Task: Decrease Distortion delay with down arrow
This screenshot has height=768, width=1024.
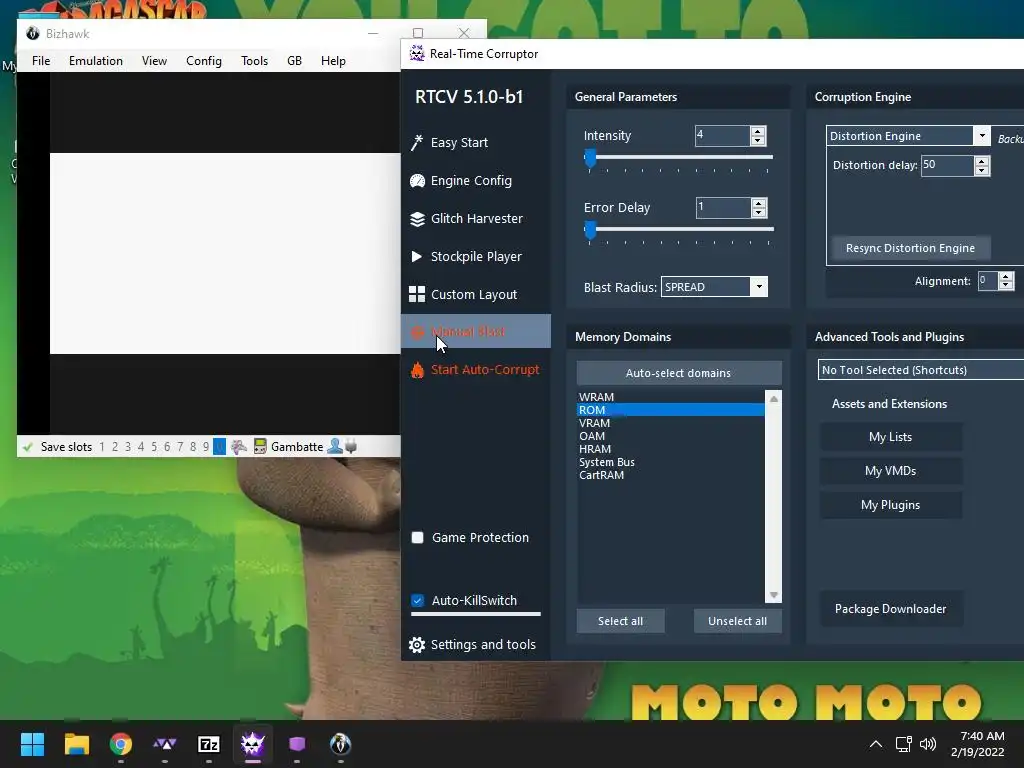Action: coord(982,170)
